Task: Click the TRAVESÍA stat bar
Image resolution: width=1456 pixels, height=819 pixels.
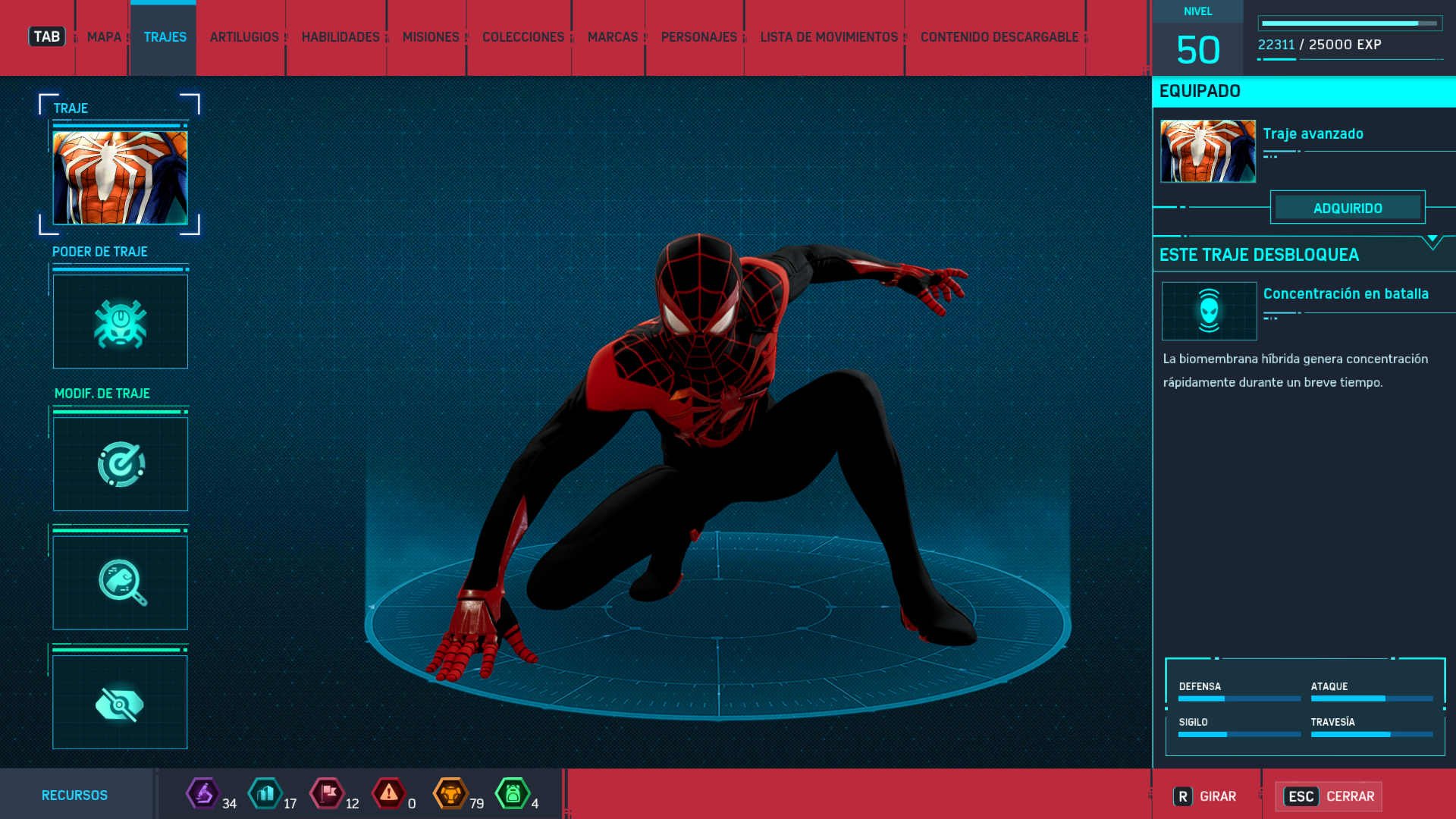Action: coord(1371,734)
